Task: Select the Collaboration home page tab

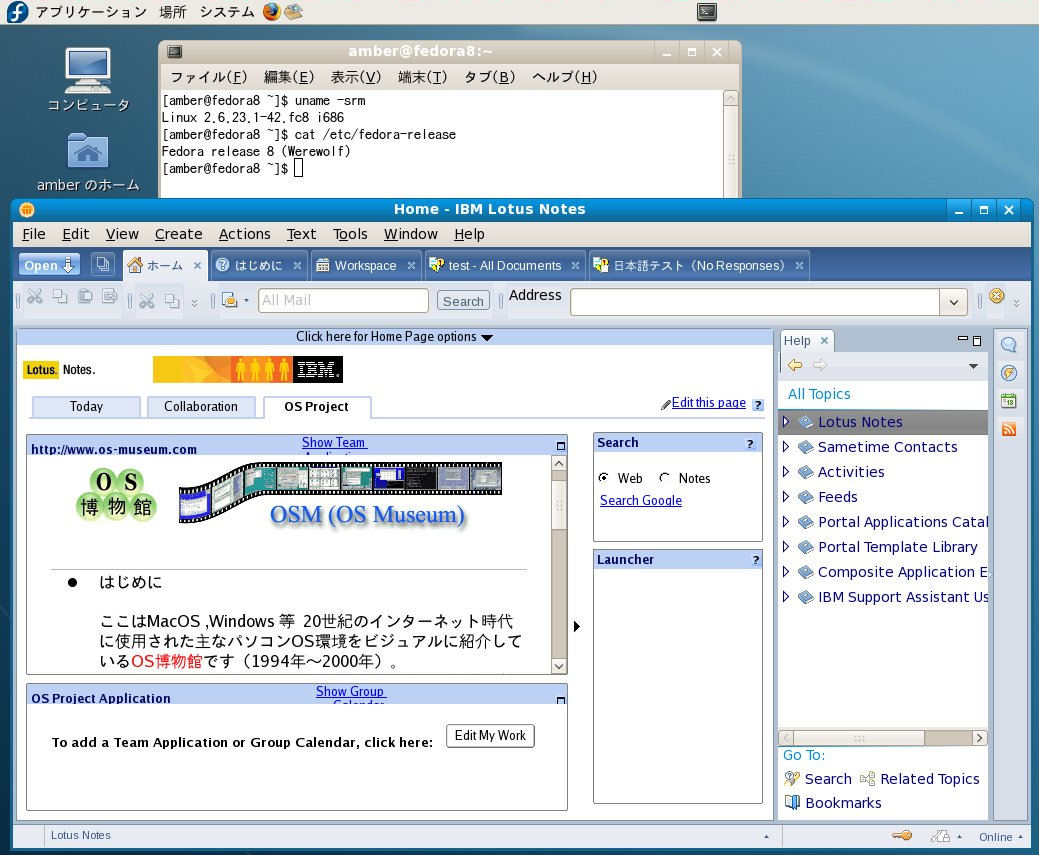Action: [x=201, y=406]
